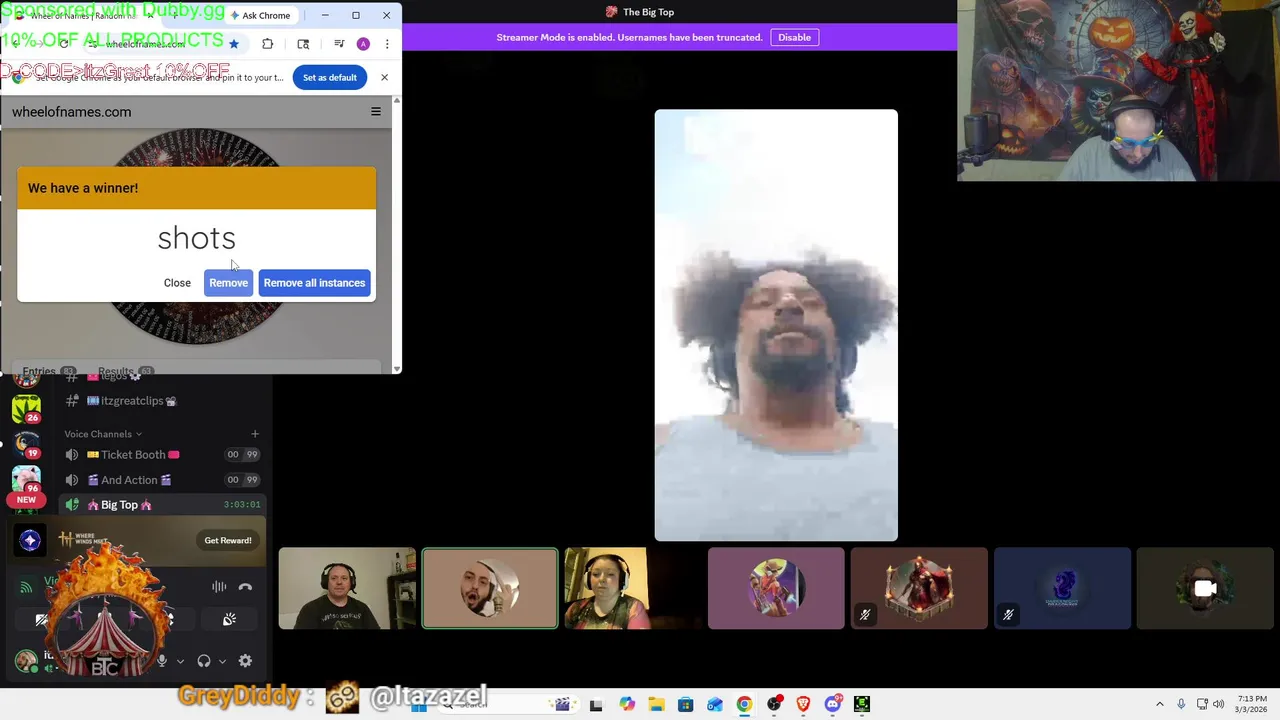The width and height of the screenshot is (1280, 720).
Task: Select the muted warrior avatar participant tile
Action: [919, 589]
